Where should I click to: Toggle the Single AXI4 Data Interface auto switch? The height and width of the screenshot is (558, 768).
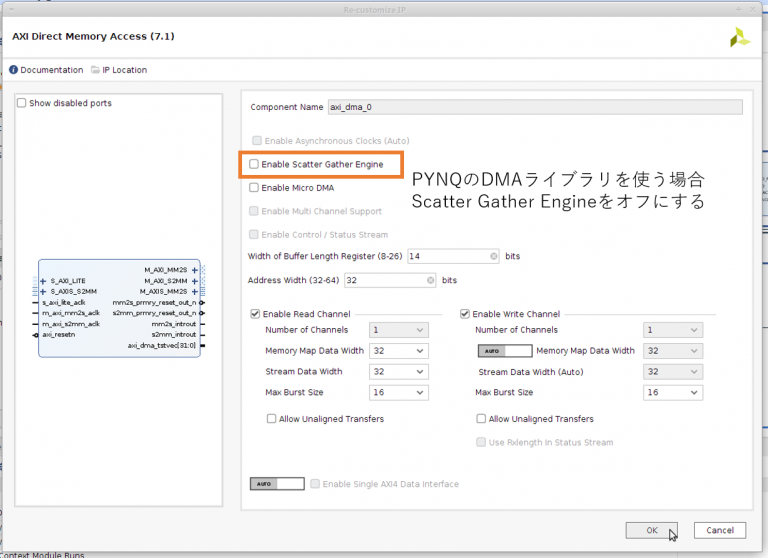[x=276, y=484]
